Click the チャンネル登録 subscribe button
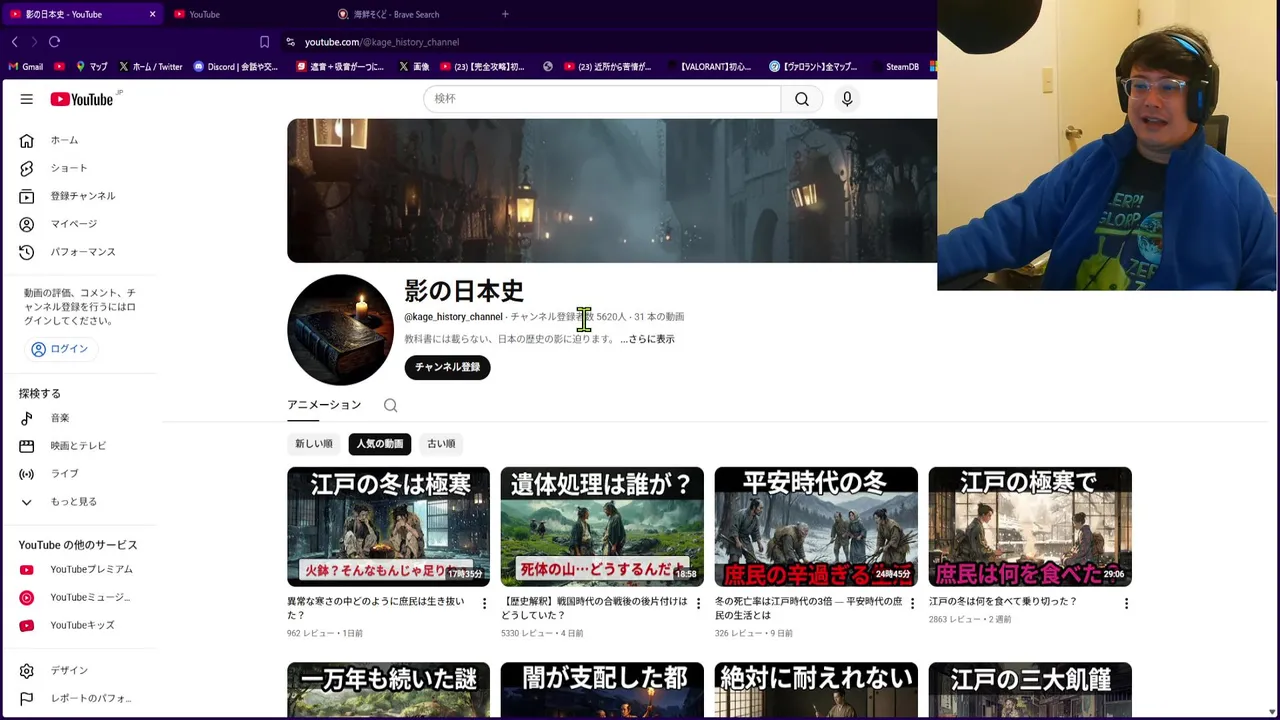Viewport: 1280px width, 720px height. point(447,367)
